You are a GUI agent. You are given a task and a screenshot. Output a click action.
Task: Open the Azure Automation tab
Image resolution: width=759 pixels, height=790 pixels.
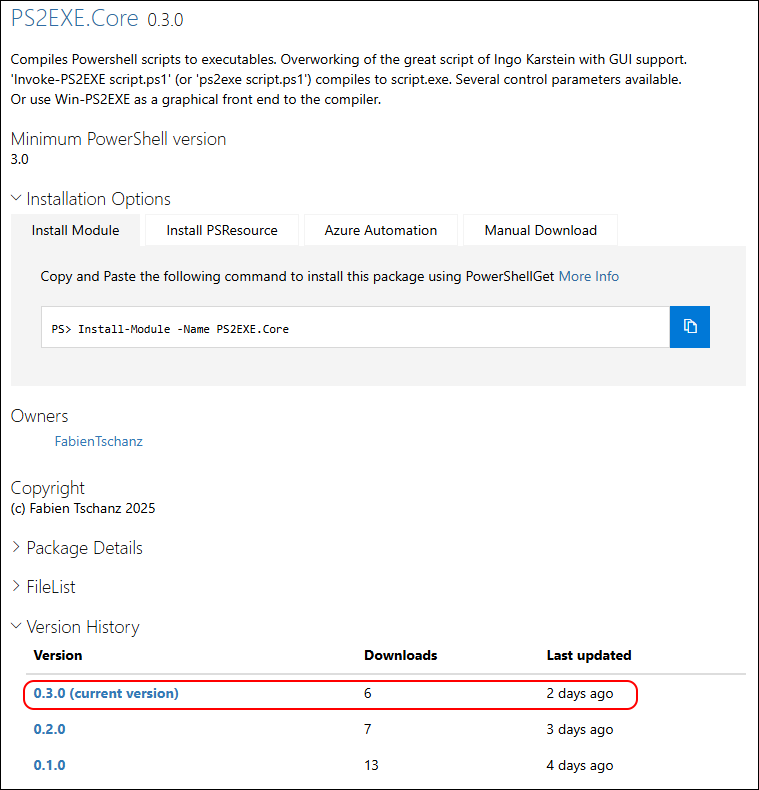pyautogui.click(x=381, y=230)
